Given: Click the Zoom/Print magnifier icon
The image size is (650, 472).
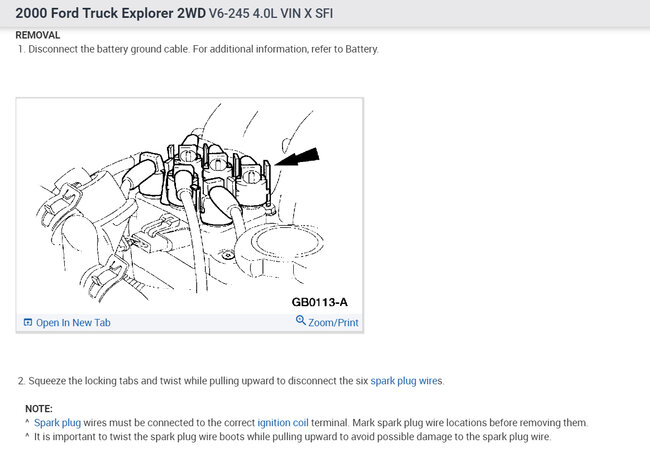Looking at the screenshot, I should click(301, 320).
